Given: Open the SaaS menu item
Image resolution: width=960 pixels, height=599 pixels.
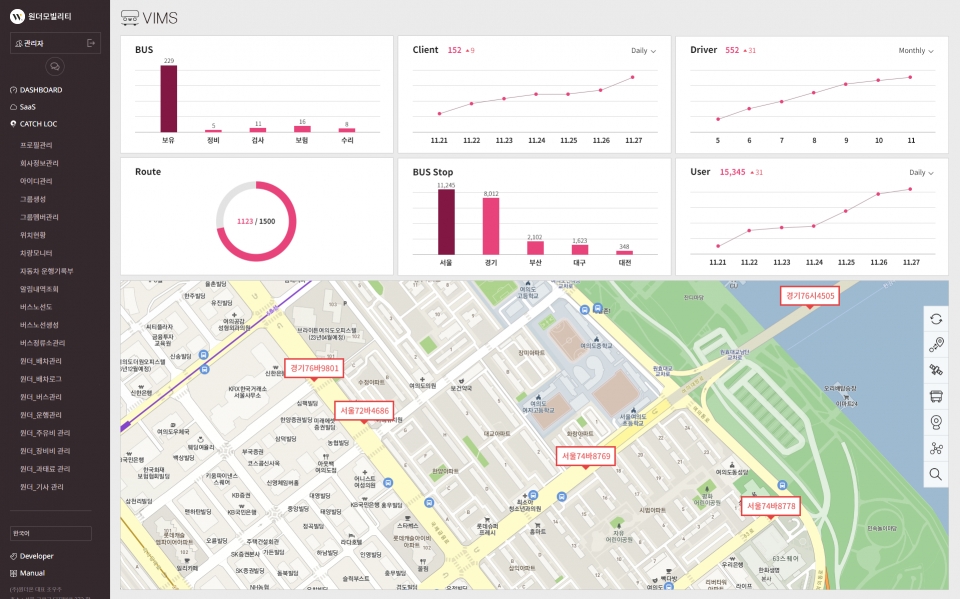Looking at the screenshot, I should (27, 106).
